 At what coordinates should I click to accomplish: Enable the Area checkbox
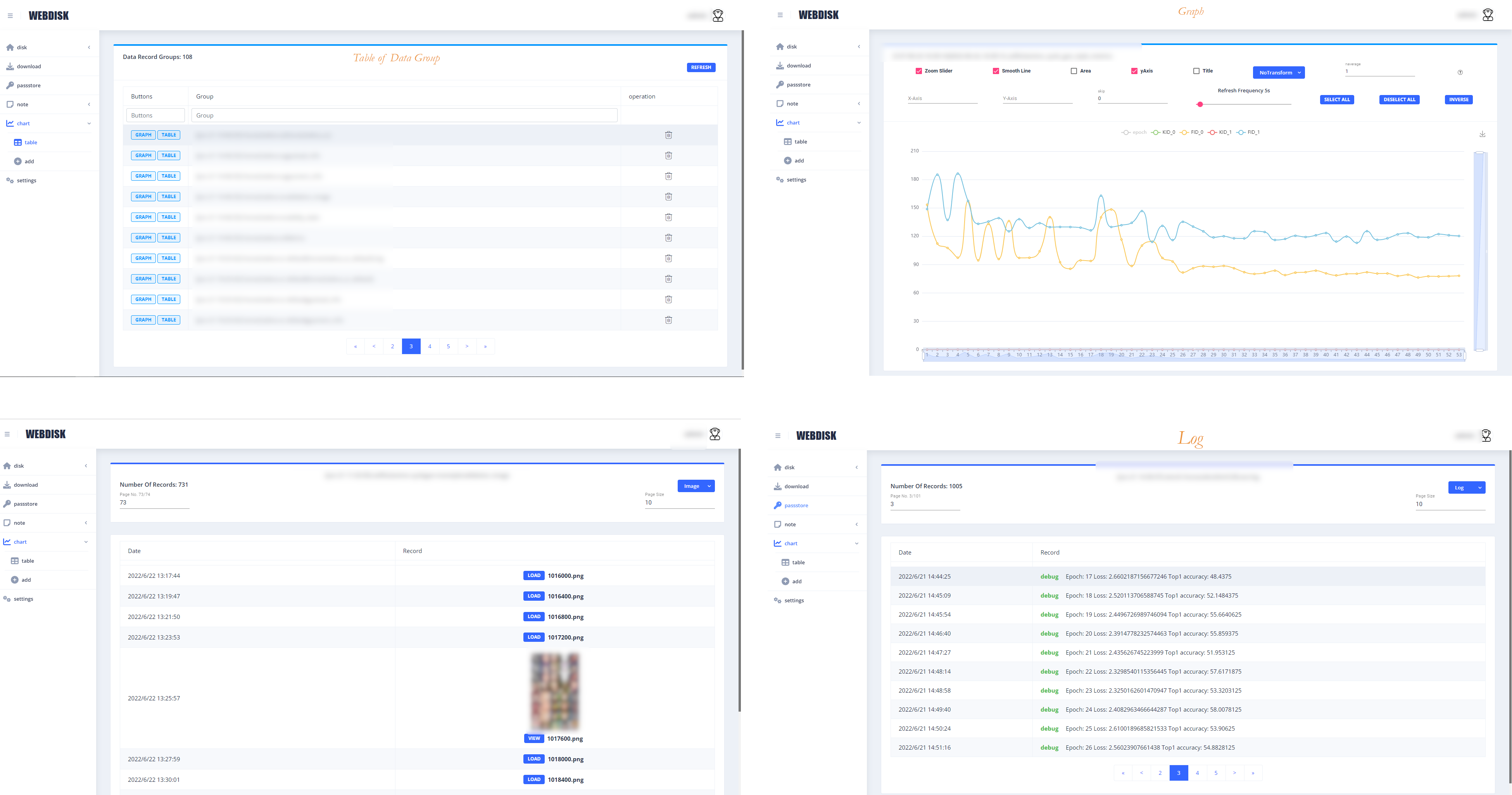pyautogui.click(x=1074, y=71)
